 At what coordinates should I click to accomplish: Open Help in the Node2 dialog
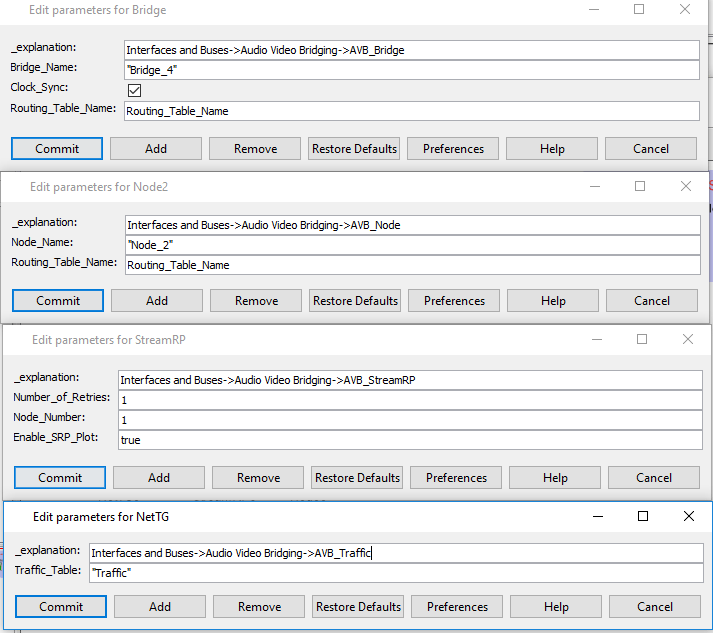tap(553, 301)
